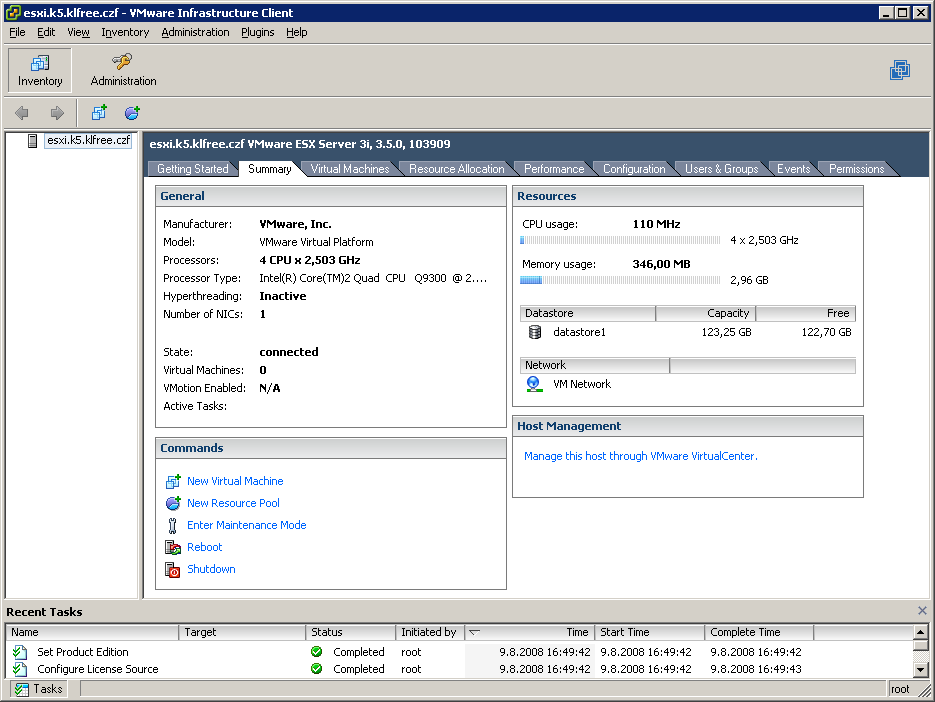Switch to the Getting Started tab

click(193, 169)
